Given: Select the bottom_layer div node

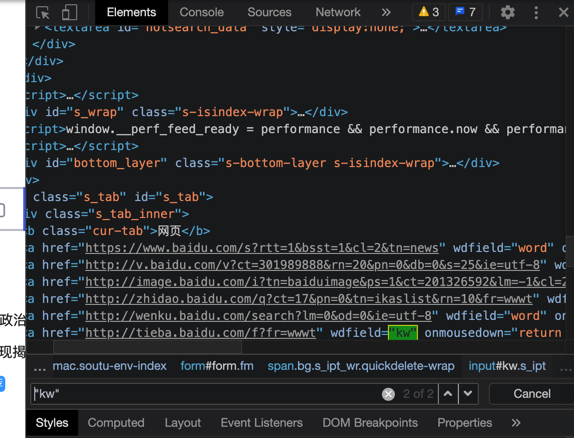Looking at the screenshot, I should point(262,163).
